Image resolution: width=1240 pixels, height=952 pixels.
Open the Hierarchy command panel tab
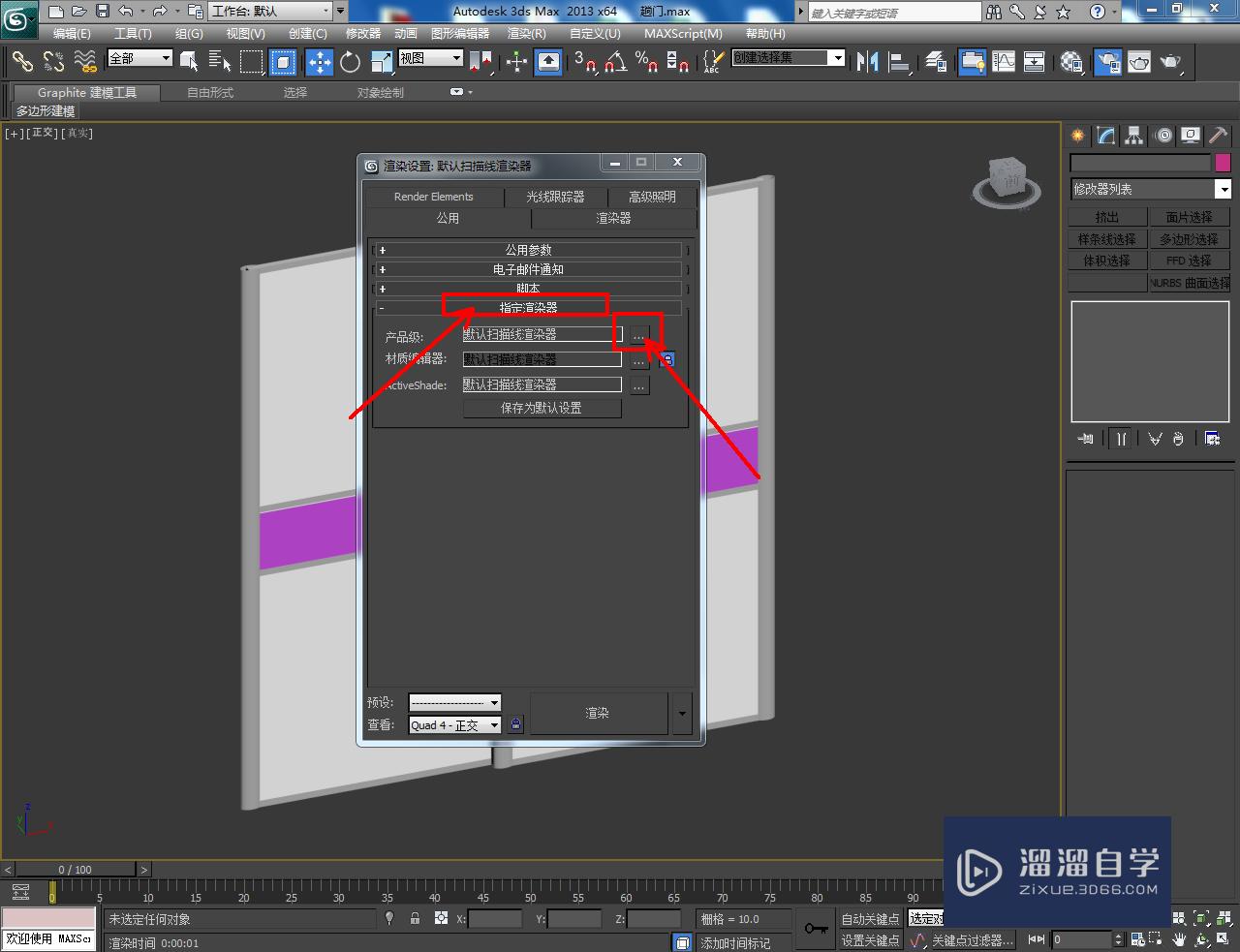pyautogui.click(x=1134, y=136)
